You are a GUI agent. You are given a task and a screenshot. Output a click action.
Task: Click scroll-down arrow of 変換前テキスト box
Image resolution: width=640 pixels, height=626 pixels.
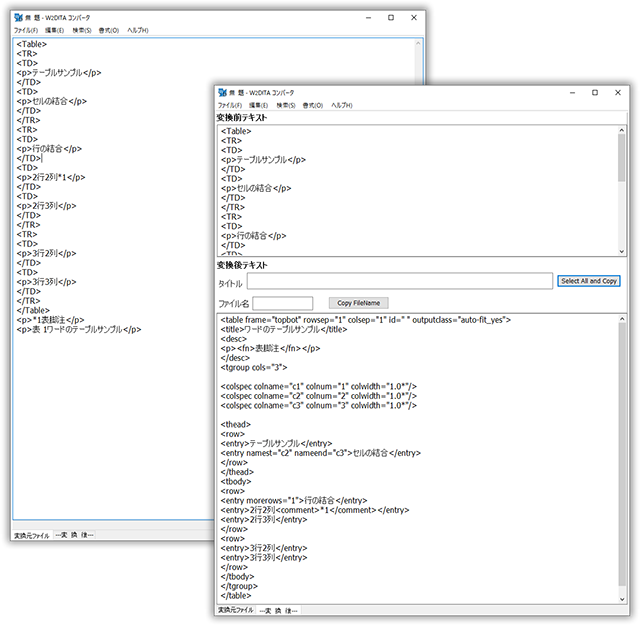pyautogui.click(x=622, y=252)
